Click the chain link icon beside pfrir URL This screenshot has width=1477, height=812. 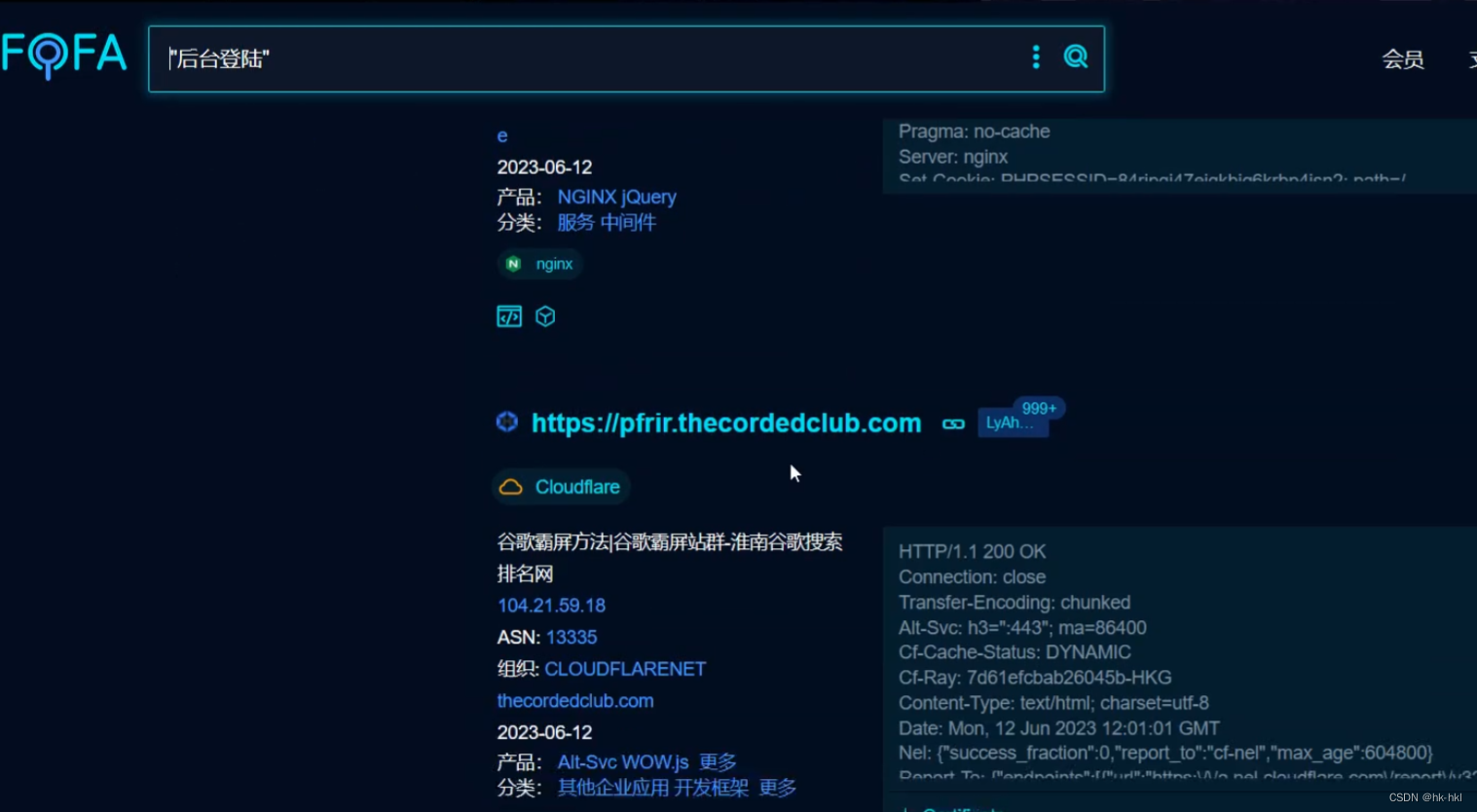point(953,424)
